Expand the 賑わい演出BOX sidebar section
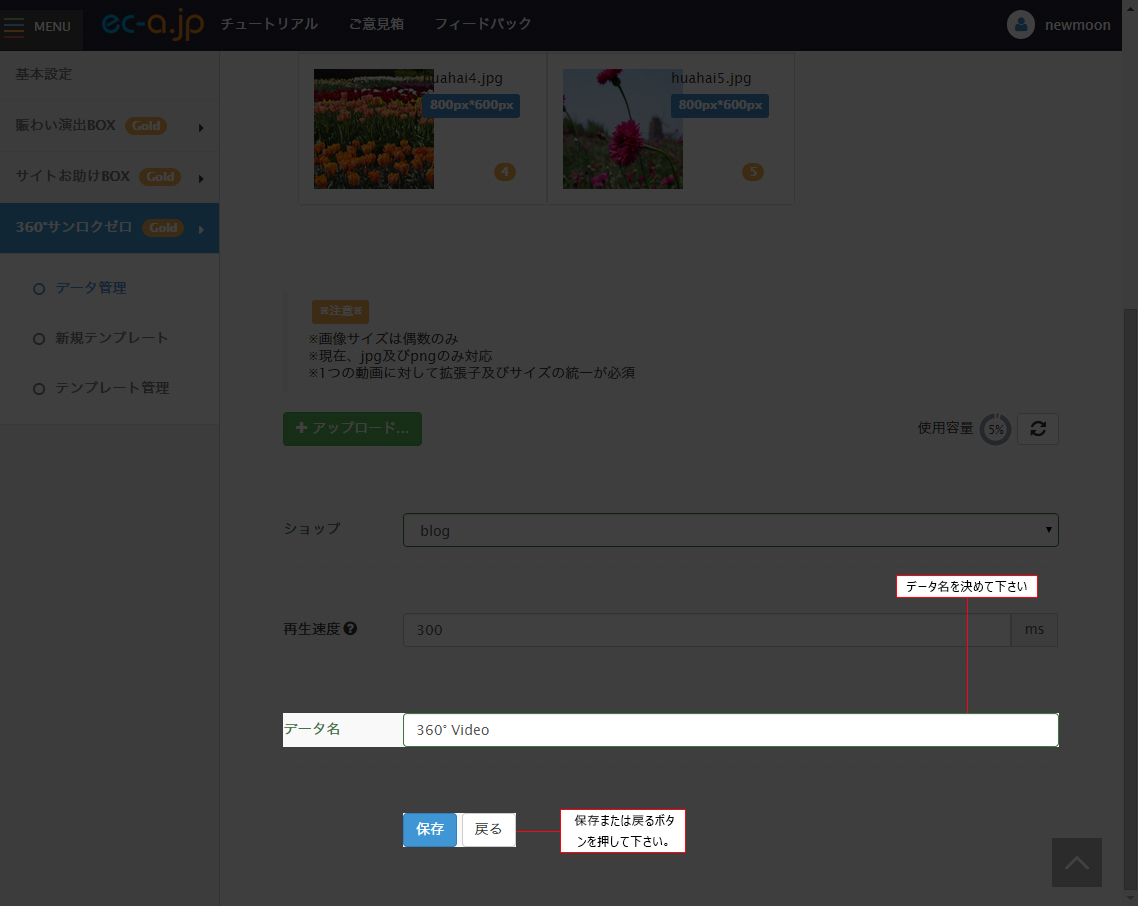 click(109, 126)
